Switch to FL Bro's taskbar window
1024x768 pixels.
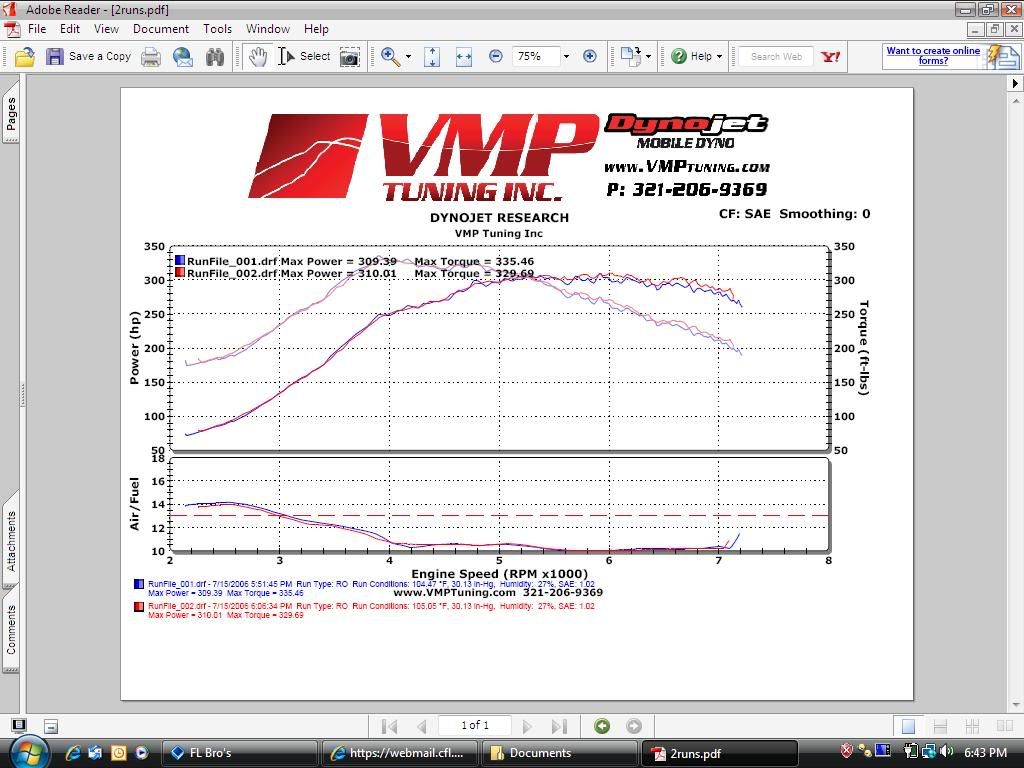pos(239,753)
